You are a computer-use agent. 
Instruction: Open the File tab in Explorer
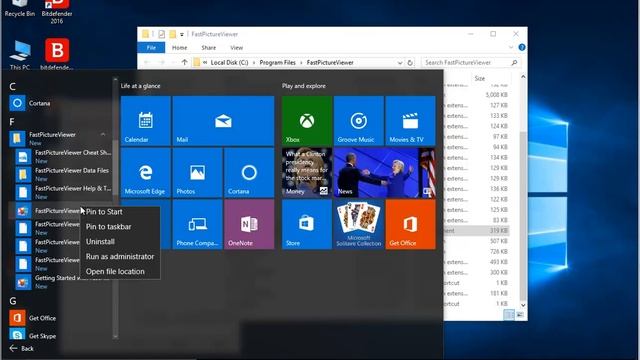click(151, 48)
